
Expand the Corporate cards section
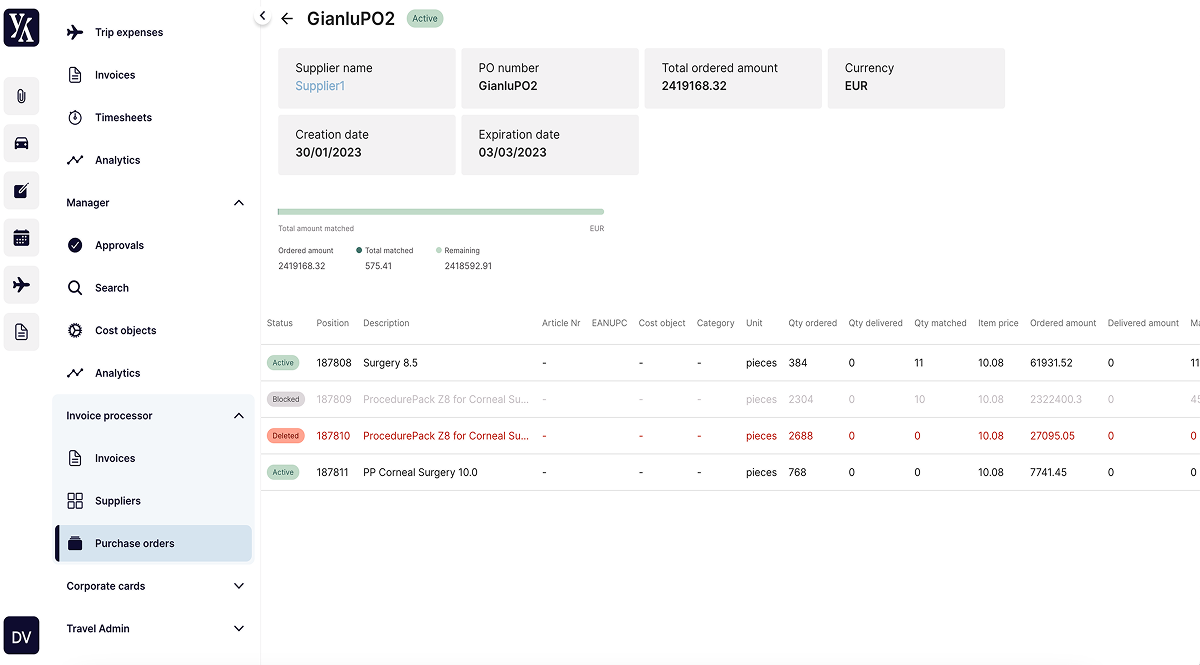coord(238,586)
